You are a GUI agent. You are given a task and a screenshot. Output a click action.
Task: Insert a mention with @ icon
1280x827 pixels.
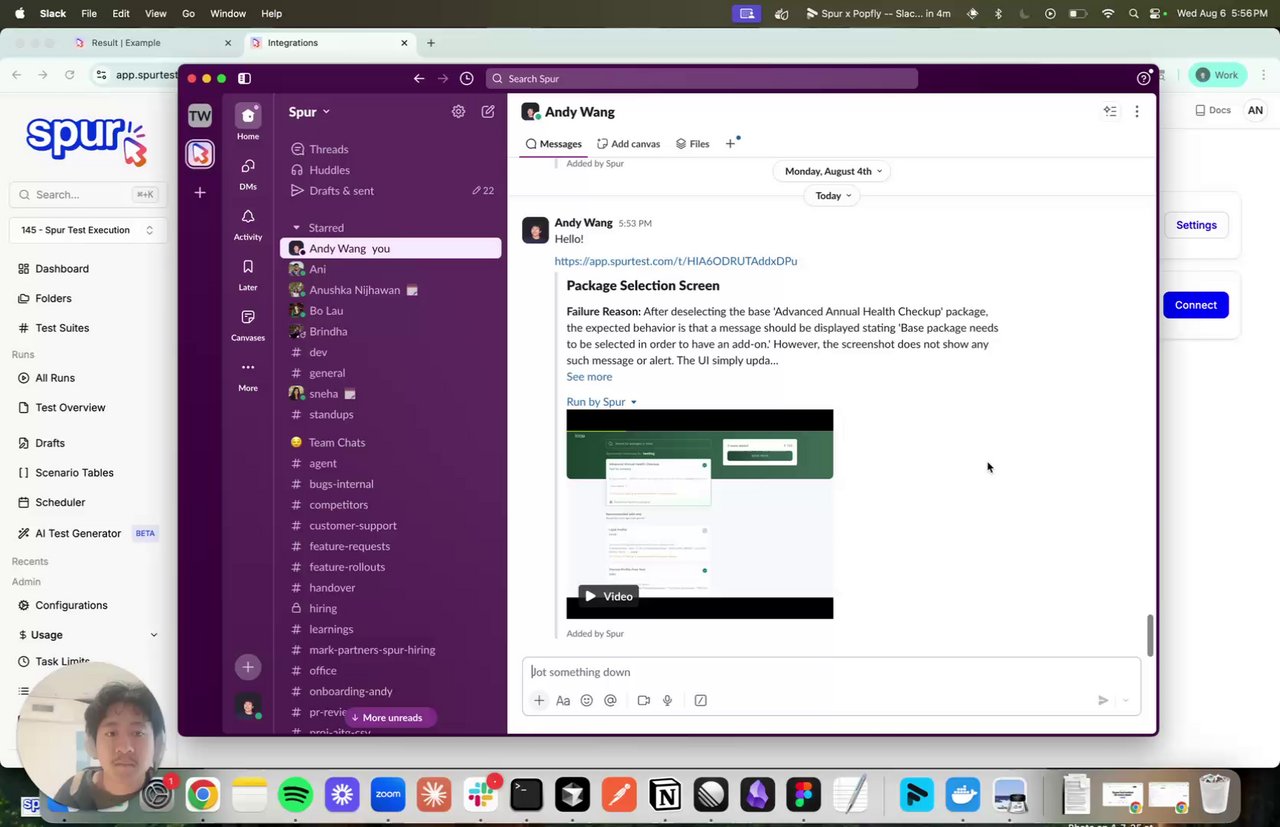pyautogui.click(x=610, y=700)
